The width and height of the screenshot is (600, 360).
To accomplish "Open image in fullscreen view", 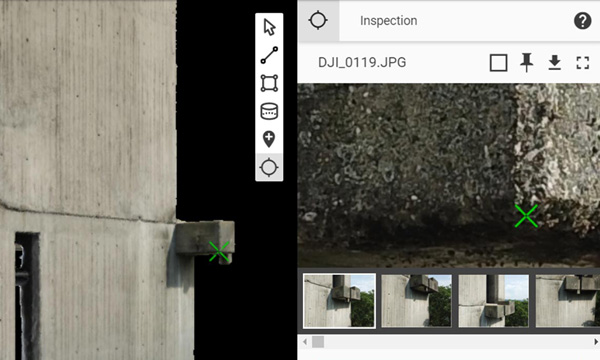I will pyautogui.click(x=582, y=62).
